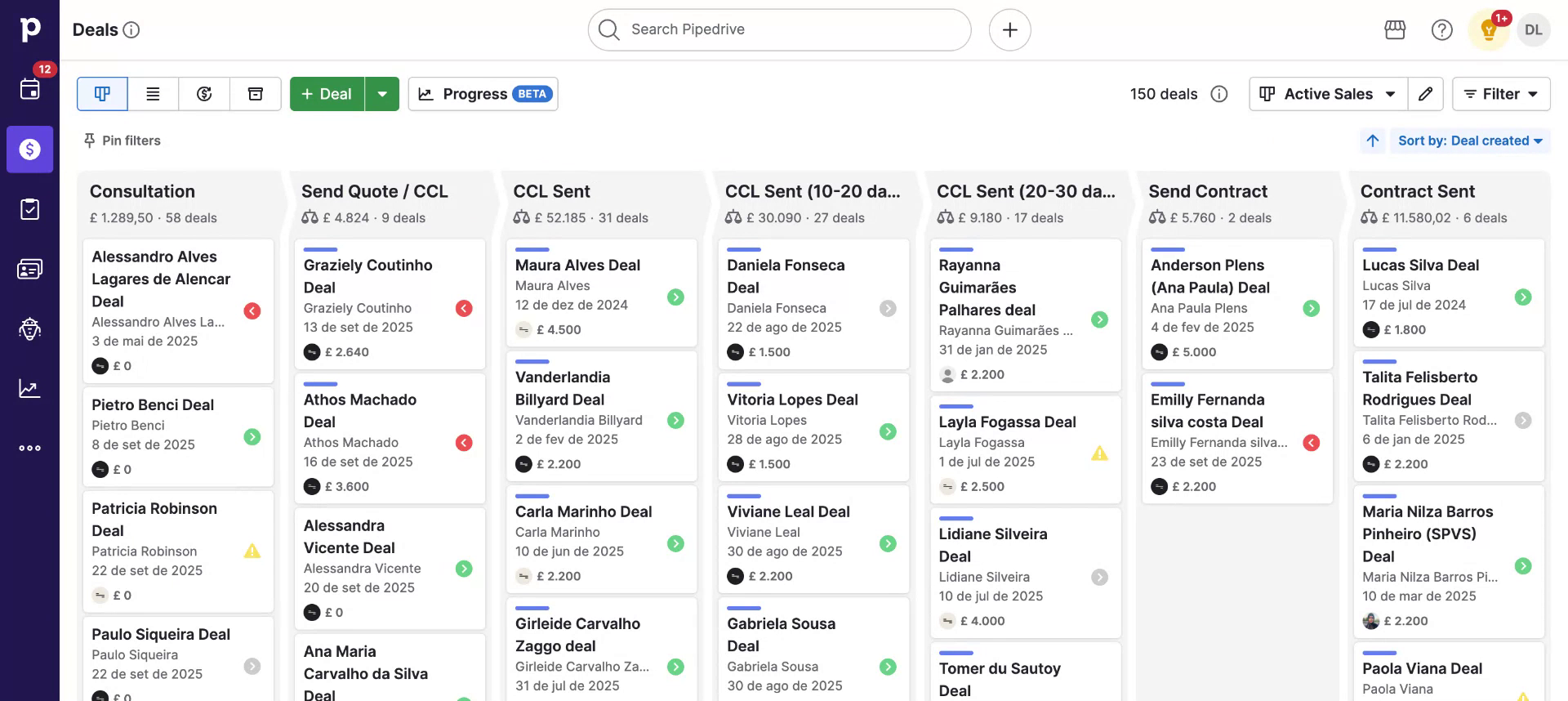This screenshot has width=1568, height=701.
Task: Expand the Active Sales pipeline dropdown
Action: (1328, 94)
